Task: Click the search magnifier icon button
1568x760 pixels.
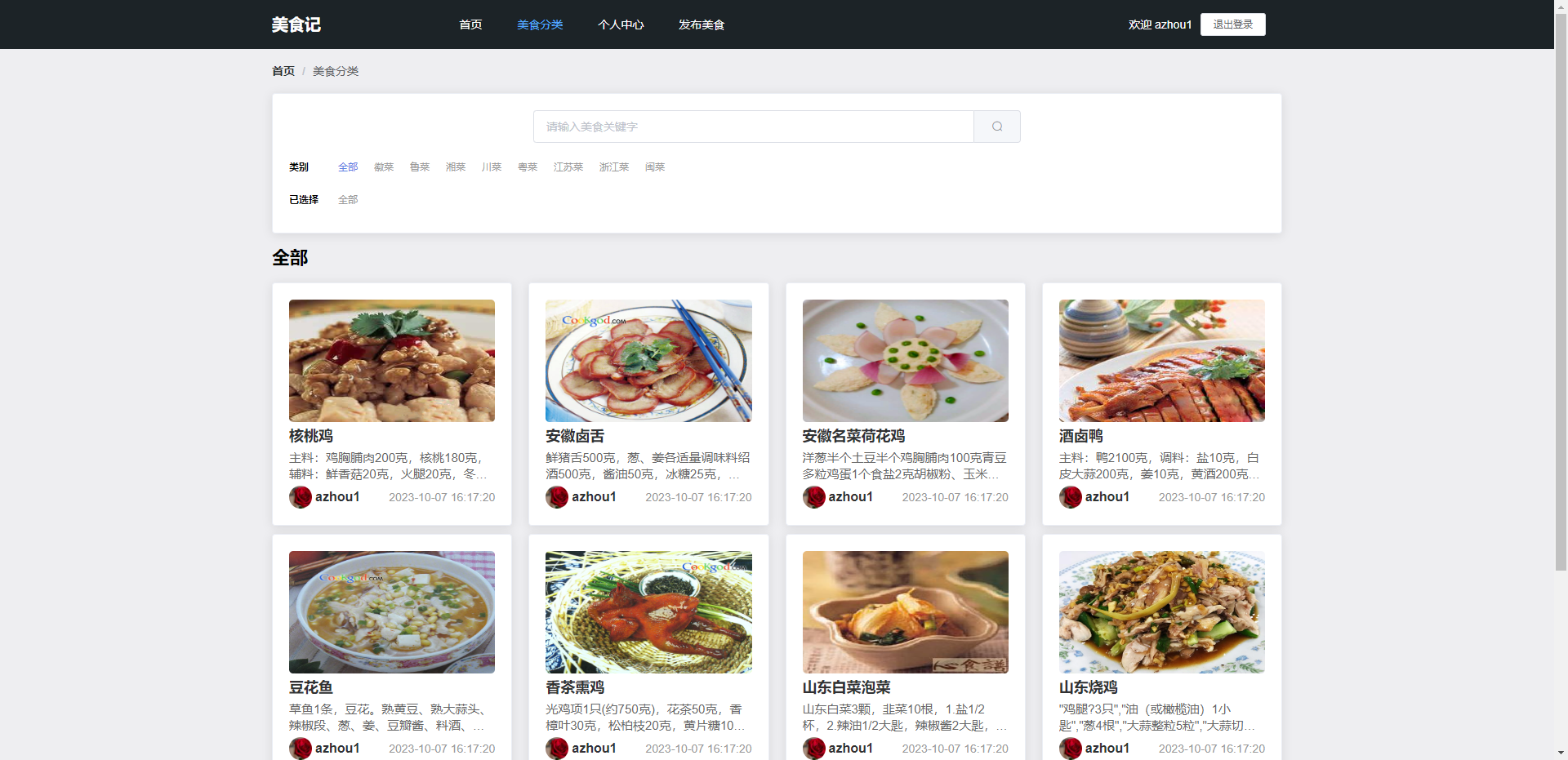Action: tap(996, 127)
